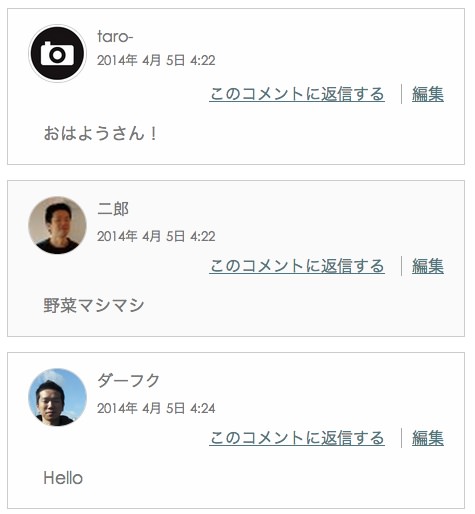Click the vertical separator beside ダーフク's 編集 link
Screen dimensions: 475x514
pyautogui.click(x=401, y=438)
